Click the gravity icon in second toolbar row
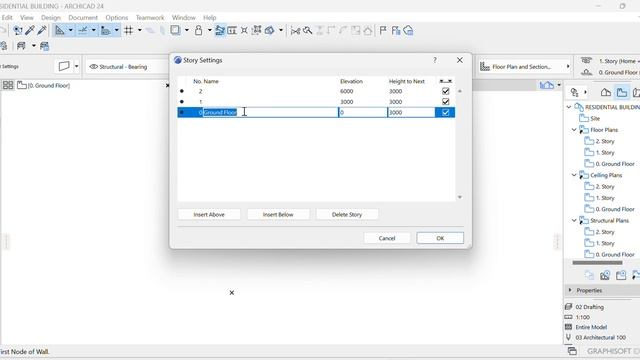This screenshot has width=640, height=360. 21,46
